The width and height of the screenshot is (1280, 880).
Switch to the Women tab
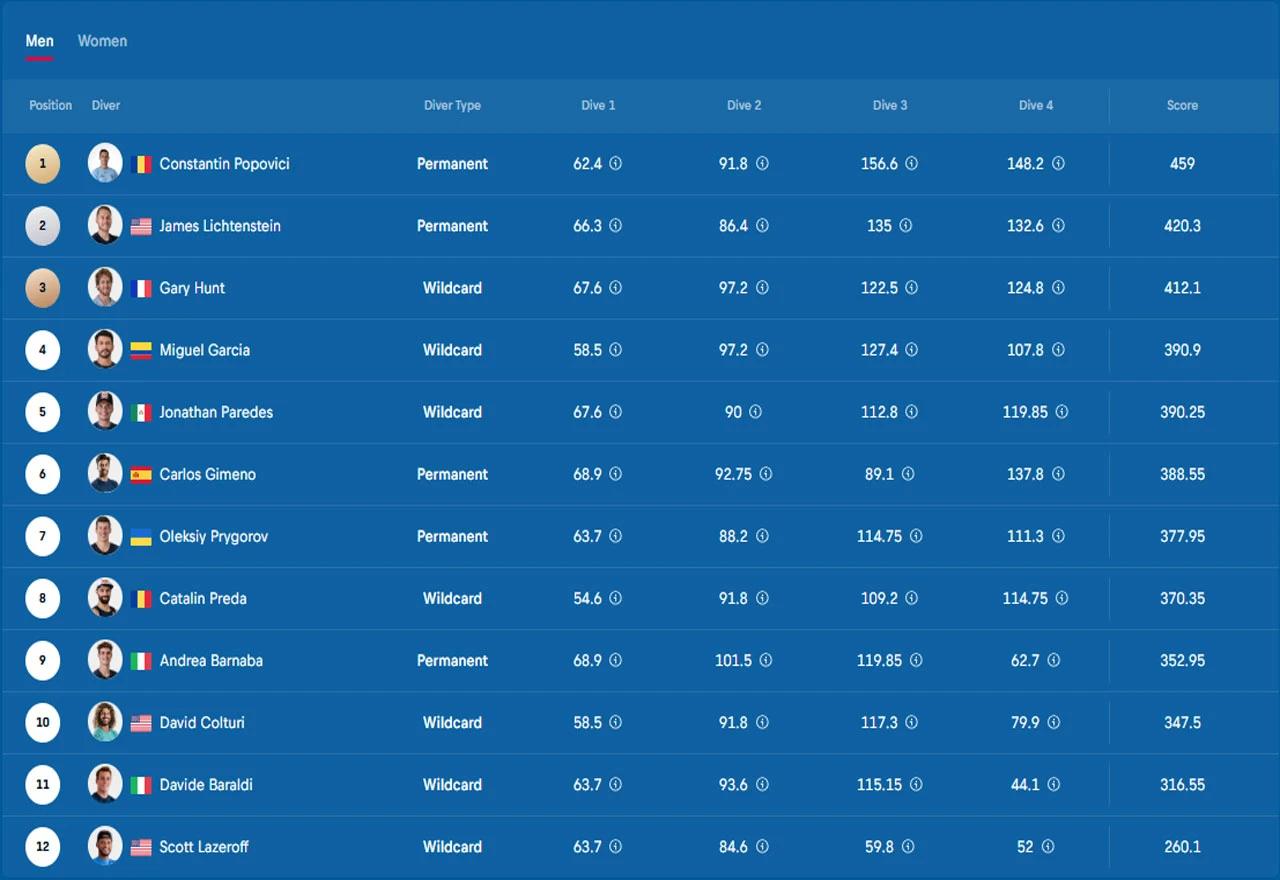coord(102,41)
